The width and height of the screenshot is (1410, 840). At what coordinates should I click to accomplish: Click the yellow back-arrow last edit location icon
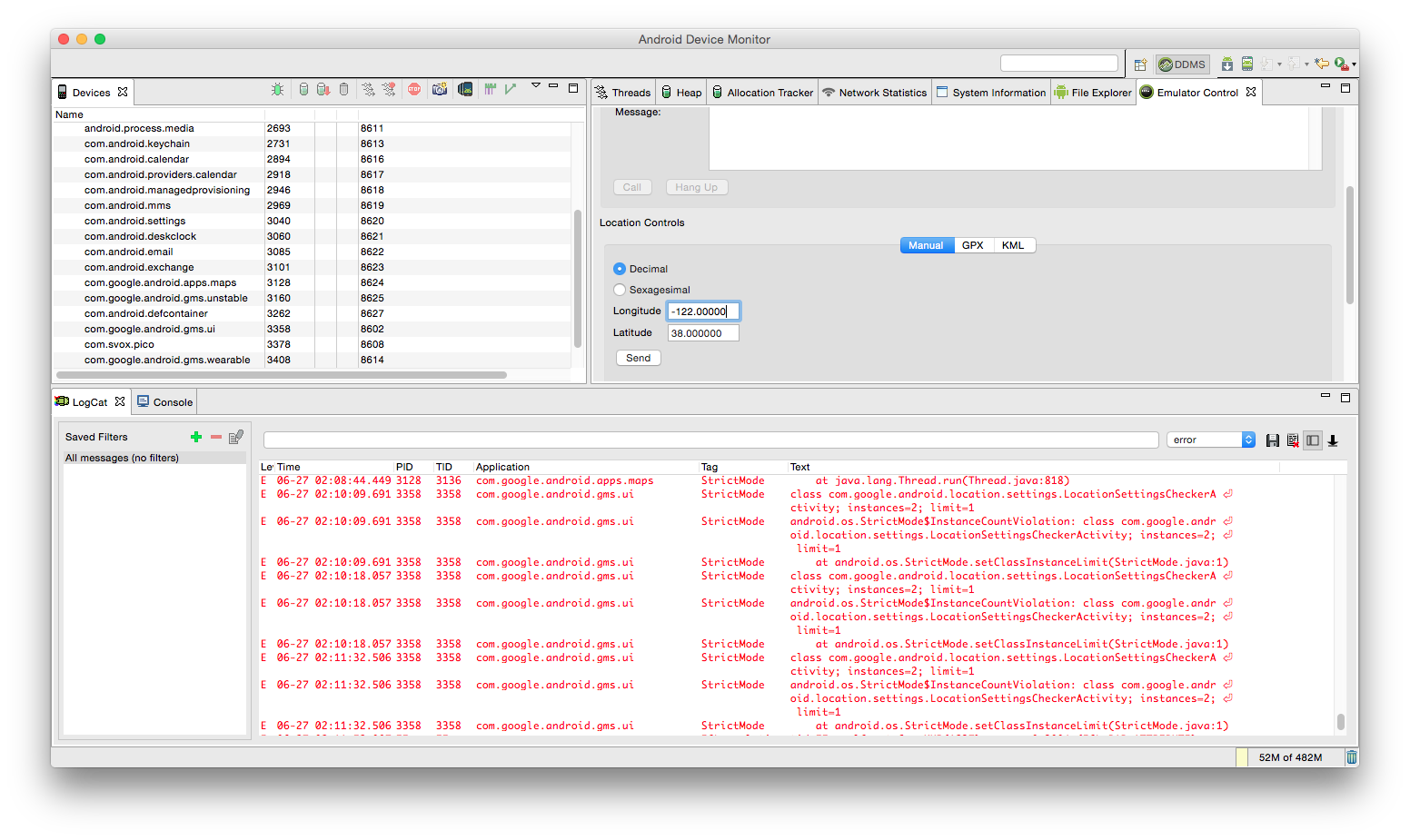click(1321, 64)
